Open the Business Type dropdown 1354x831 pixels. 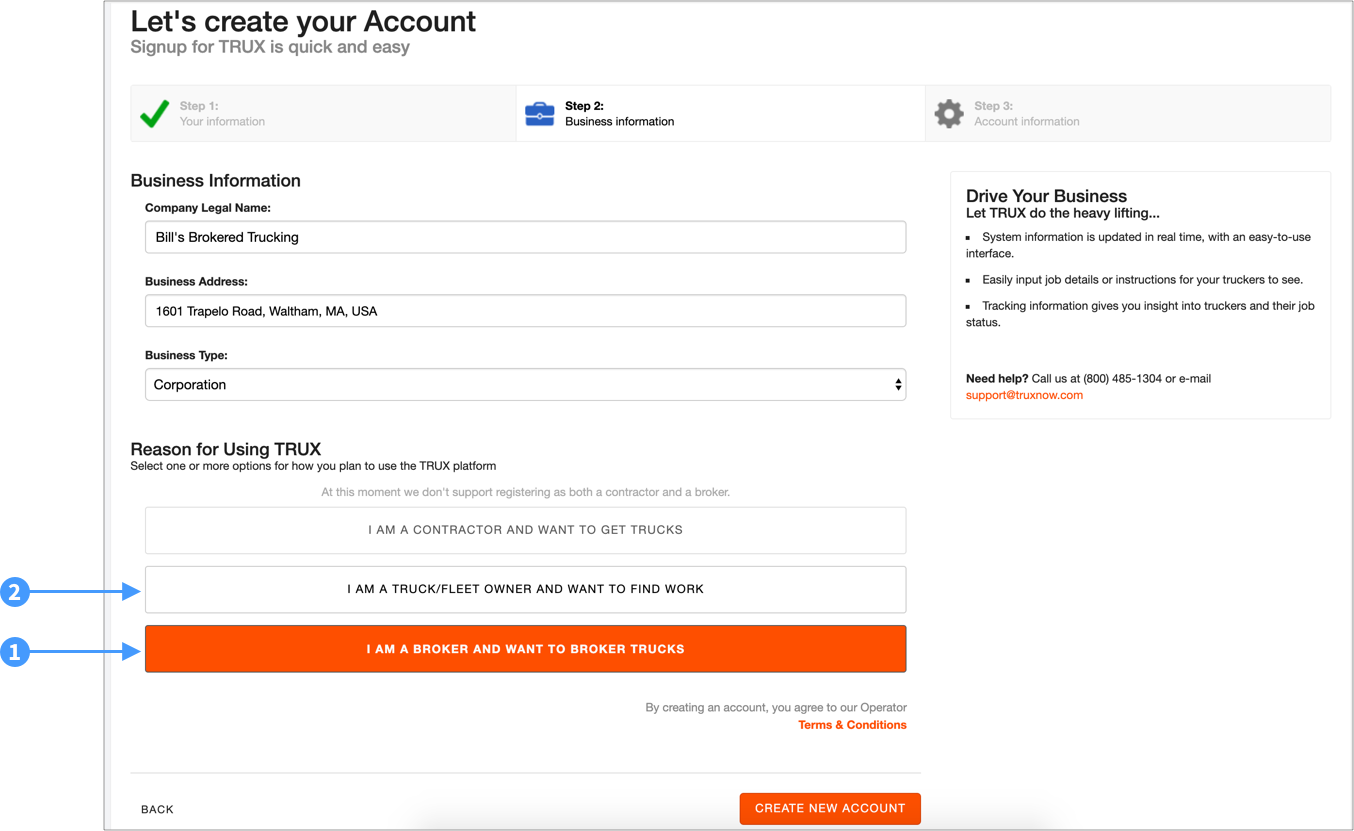pyautogui.click(x=525, y=385)
